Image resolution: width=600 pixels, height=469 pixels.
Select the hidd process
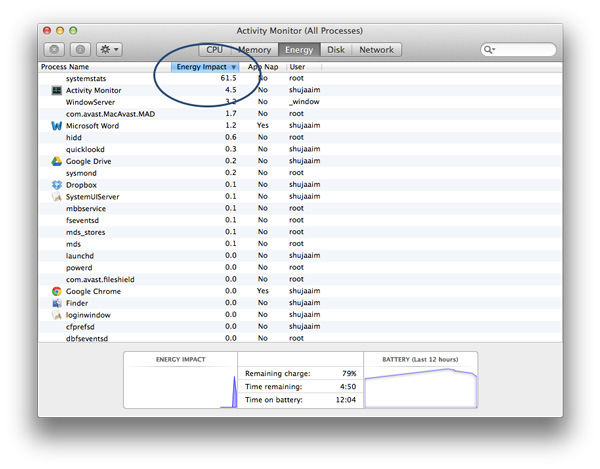click(300, 137)
